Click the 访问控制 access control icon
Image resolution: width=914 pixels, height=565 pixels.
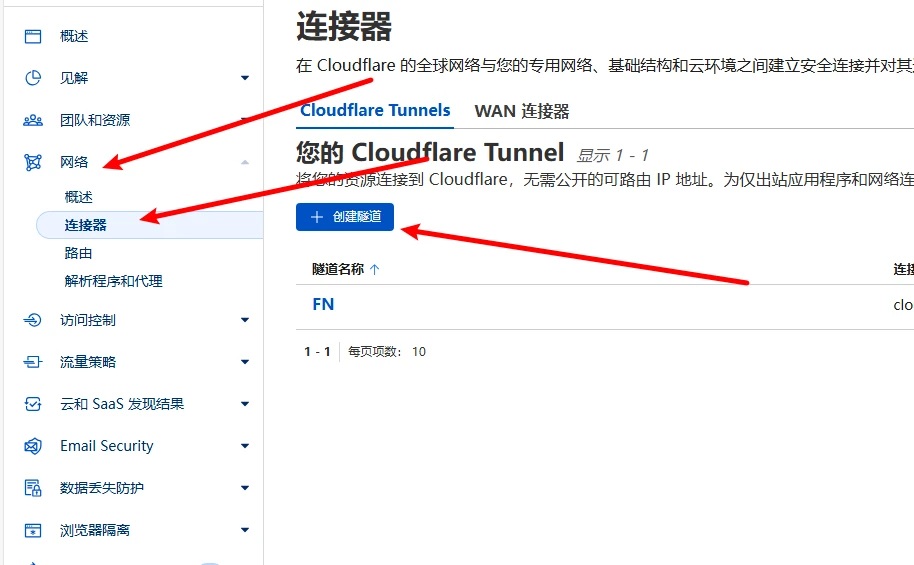click(33, 320)
